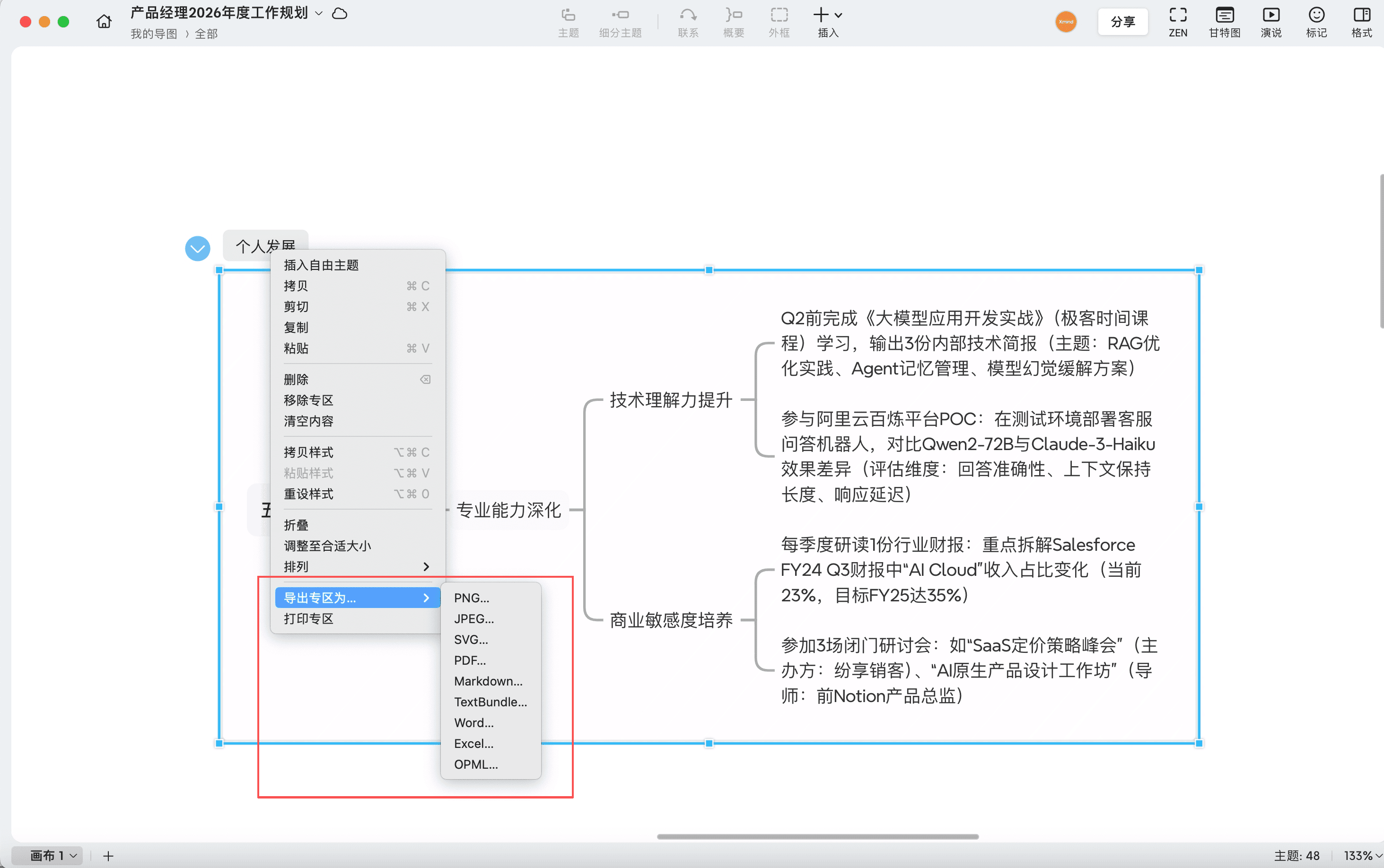Click the cloud sync icon
Image resolution: width=1384 pixels, height=868 pixels.
click(x=340, y=14)
